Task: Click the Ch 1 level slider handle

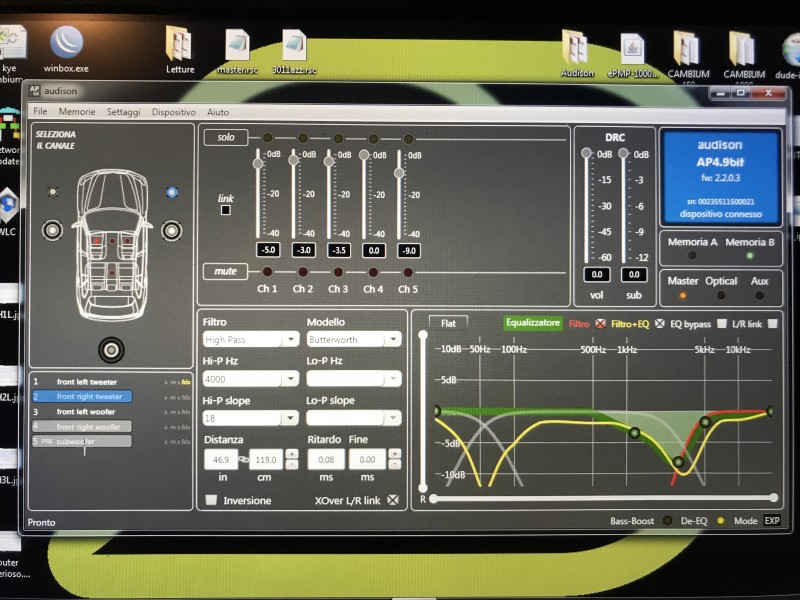Action: [258, 163]
